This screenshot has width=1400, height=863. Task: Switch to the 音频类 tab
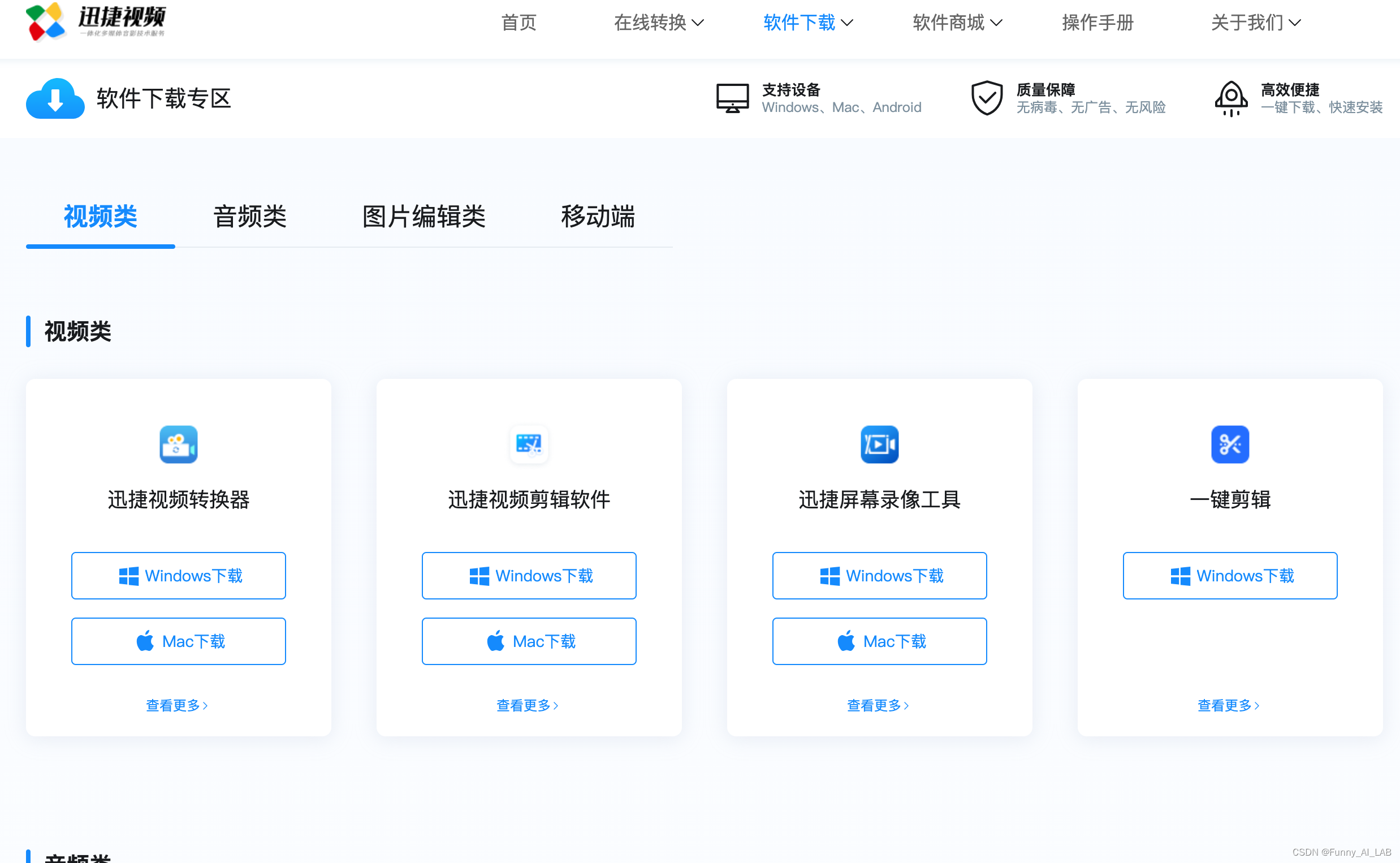pos(250,217)
